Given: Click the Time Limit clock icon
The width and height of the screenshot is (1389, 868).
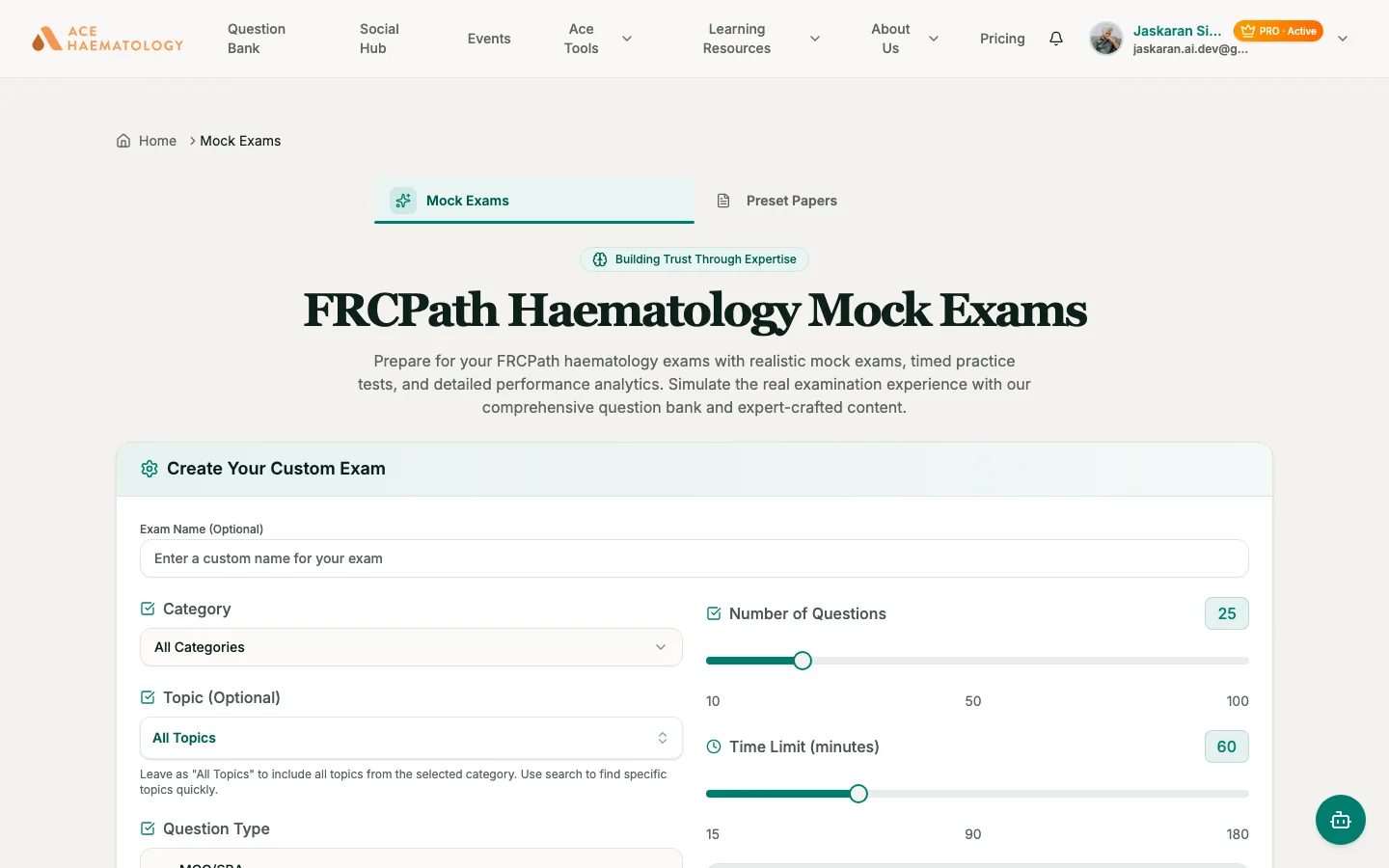Looking at the screenshot, I should [x=714, y=746].
